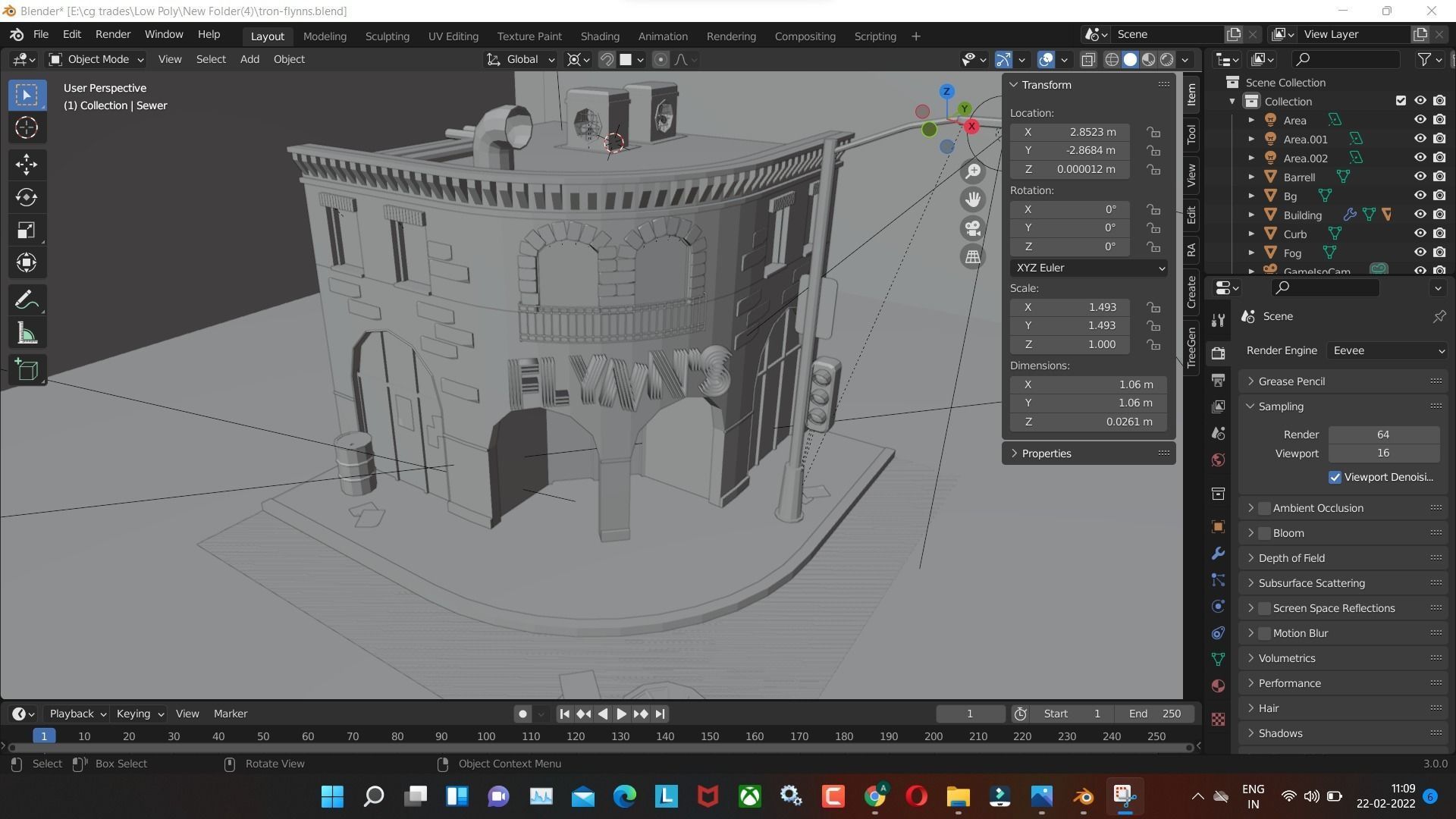Screen dimensions: 1456x819
Task: Open the File menu
Action: pos(41,35)
